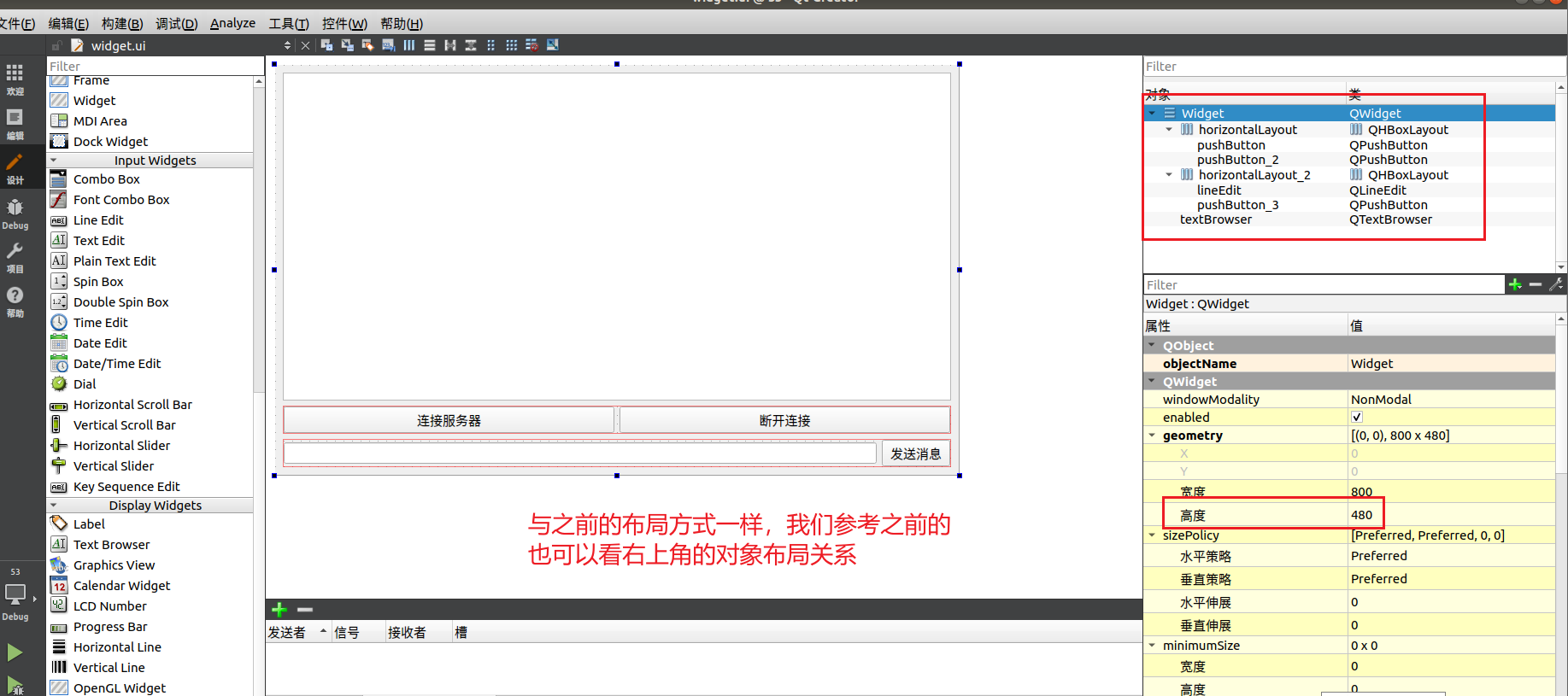The width and height of the screenshot is (1568, 696).
Task: Select the Edit Buddies mode icon
Action: (367, 45)
